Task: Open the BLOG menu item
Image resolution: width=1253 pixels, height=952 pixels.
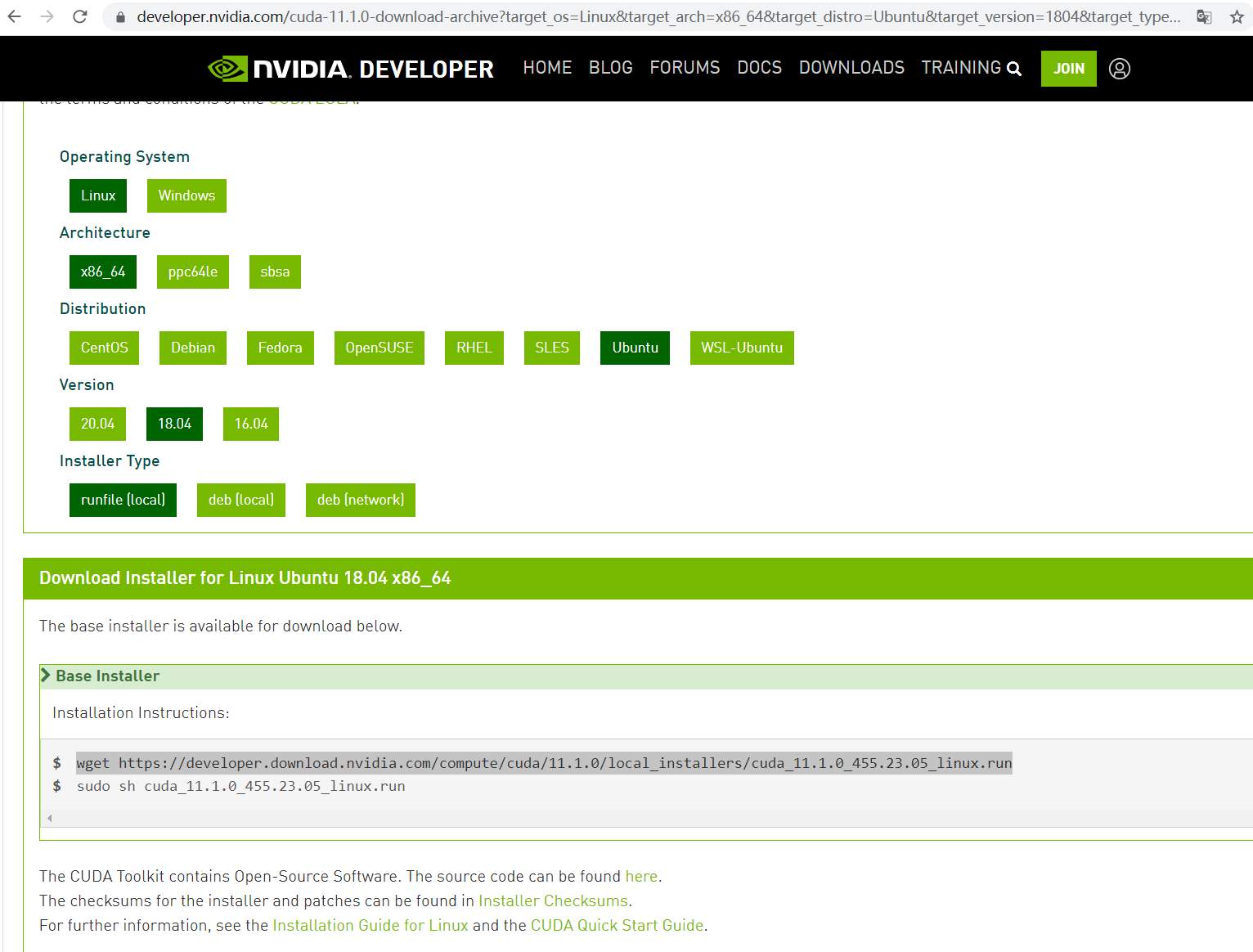Action: tap(611, 68)
